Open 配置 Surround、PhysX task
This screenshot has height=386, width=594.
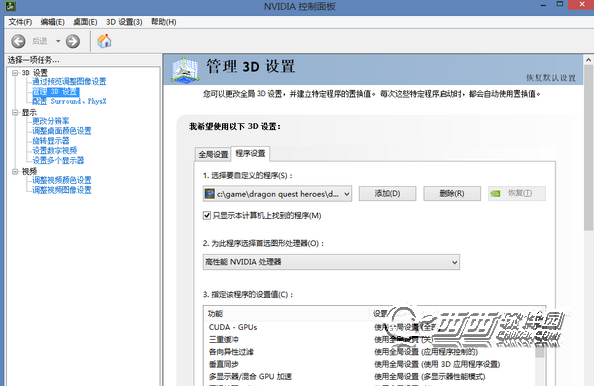(69, 101)
